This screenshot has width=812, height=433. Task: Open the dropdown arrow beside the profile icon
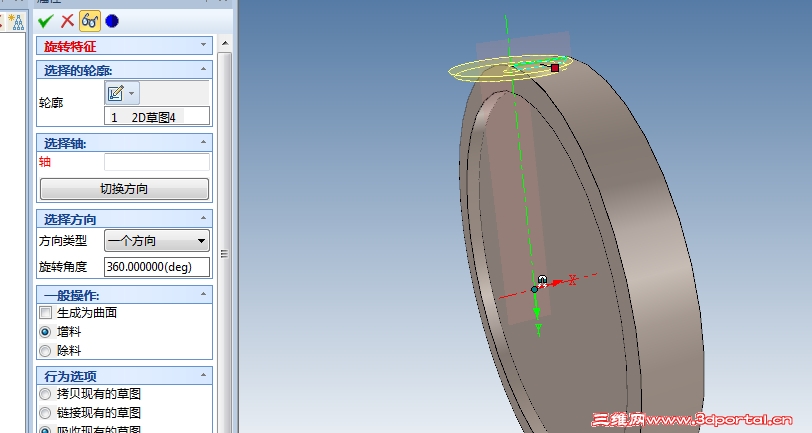(132, 93)
